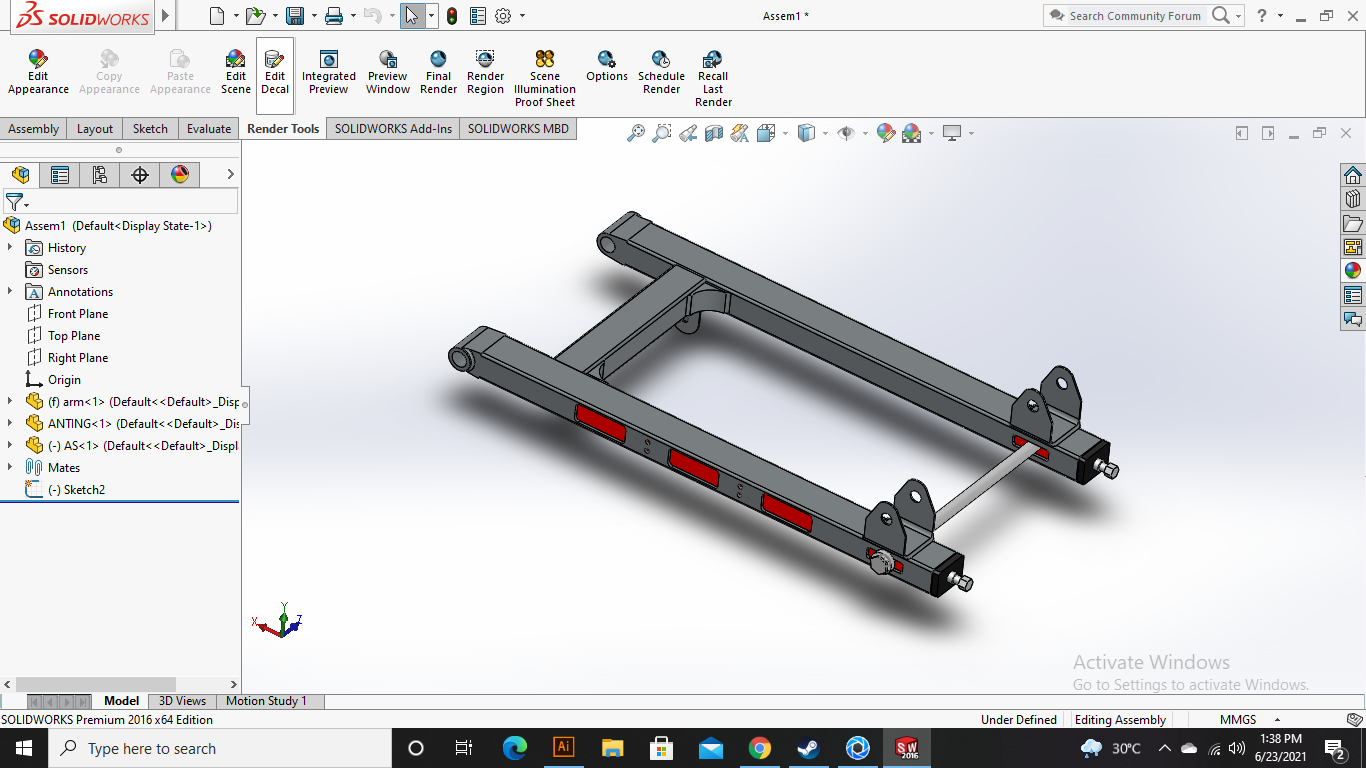1366x768 pixels.
Task: Click the Edit Appearance tool
Action: tap(38, 72)
